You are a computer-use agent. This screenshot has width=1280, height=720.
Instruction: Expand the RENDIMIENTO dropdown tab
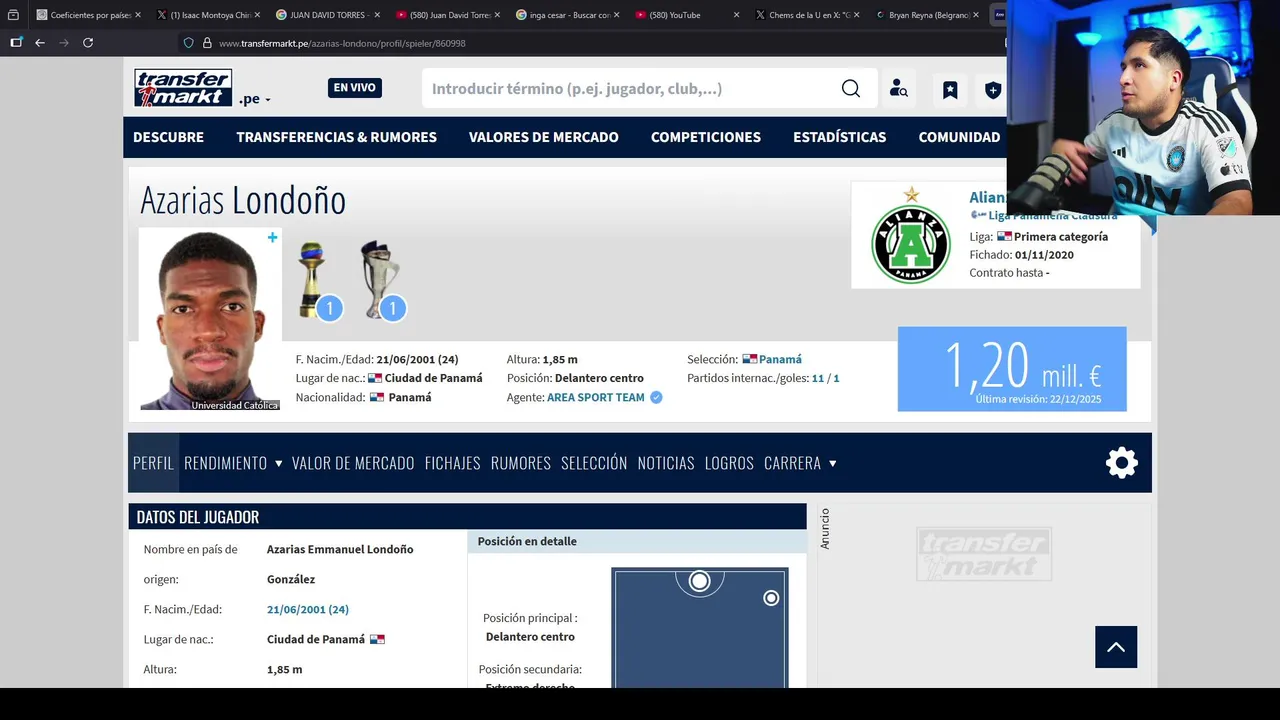(x=233, y=463)
